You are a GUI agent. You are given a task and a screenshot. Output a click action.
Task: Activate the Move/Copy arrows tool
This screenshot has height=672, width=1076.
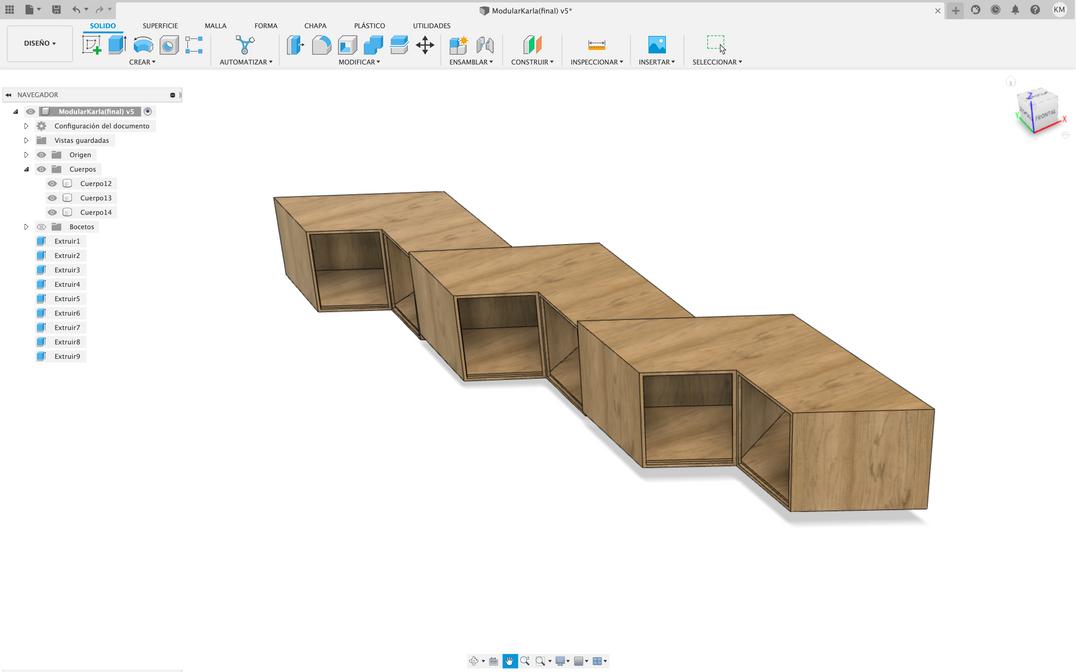[425, 44]
